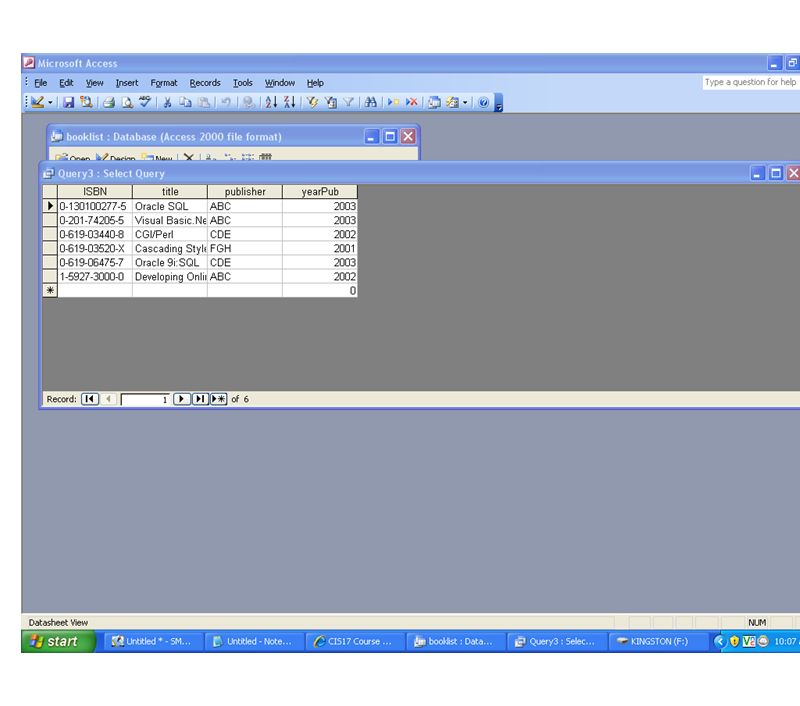
Task: Click the Save toolbar icon
Action: click(x=68, y=103)
